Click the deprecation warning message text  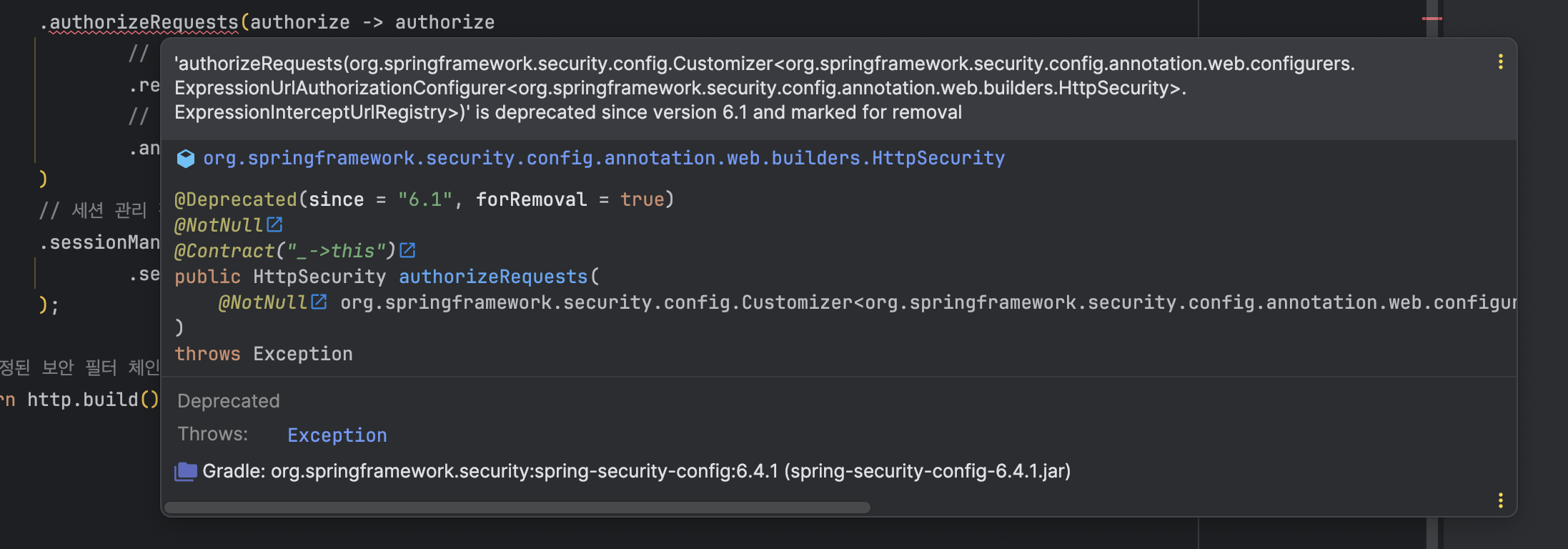[765, 88]
